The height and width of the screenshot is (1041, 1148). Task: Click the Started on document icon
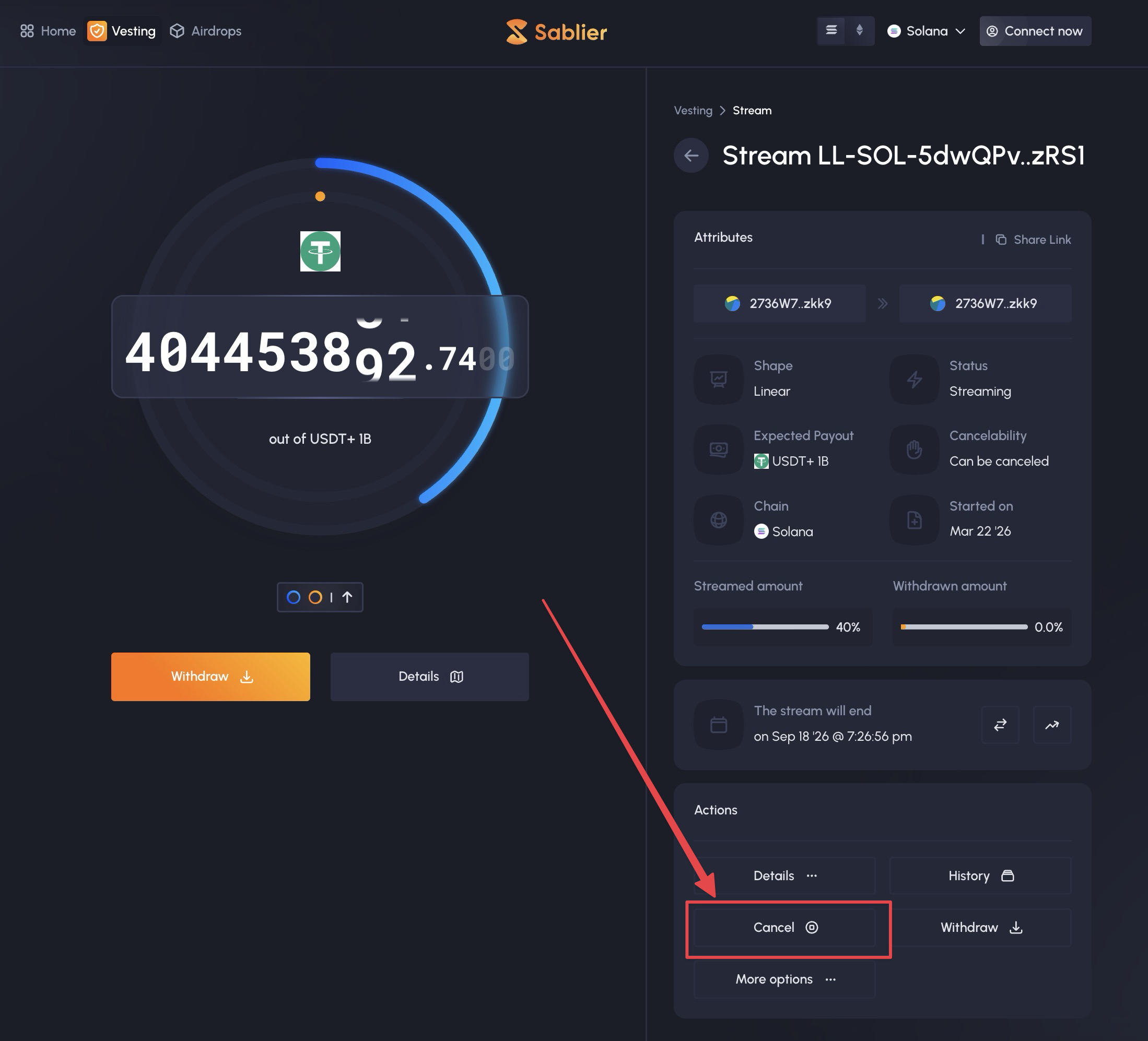click(x=914, y=519)
